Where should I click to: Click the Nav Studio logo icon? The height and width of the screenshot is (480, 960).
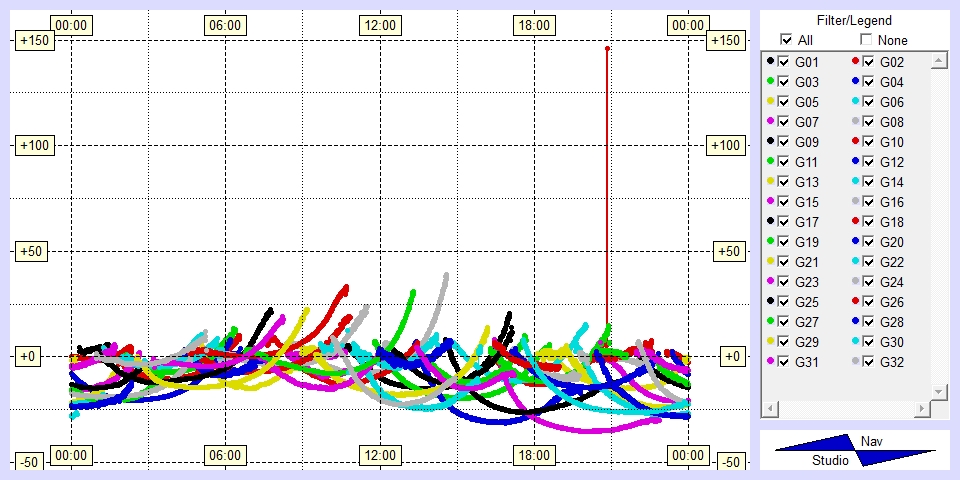pos(855,451)
